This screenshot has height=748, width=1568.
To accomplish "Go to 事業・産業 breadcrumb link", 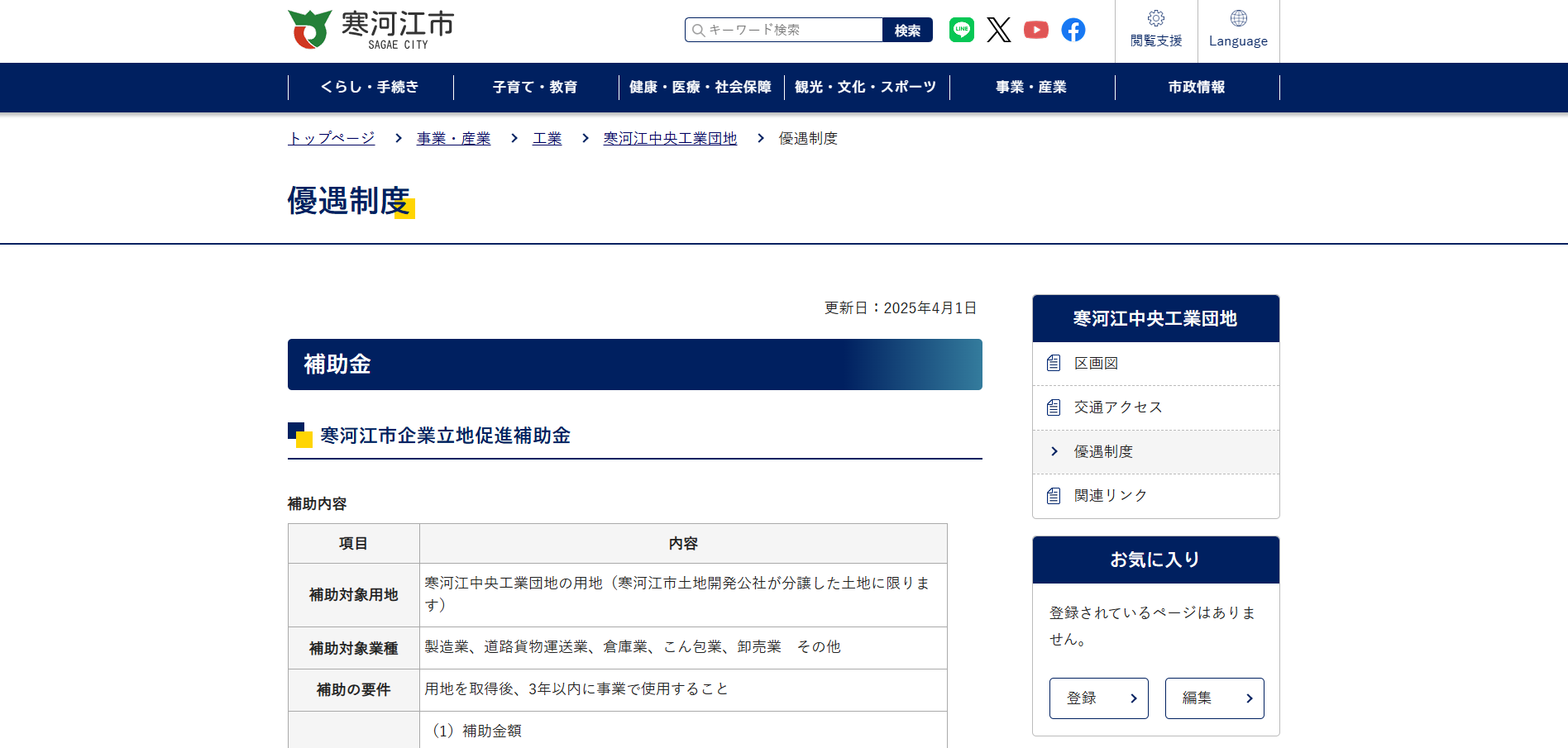I will pyautogui.click(x=454, y=138).
